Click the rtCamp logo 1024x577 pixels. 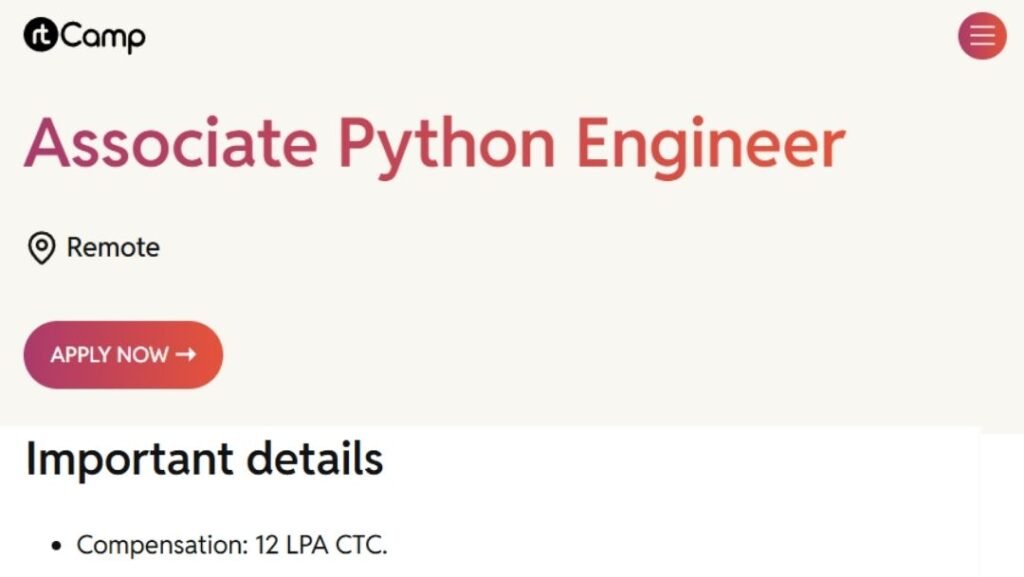coord(85,36)
